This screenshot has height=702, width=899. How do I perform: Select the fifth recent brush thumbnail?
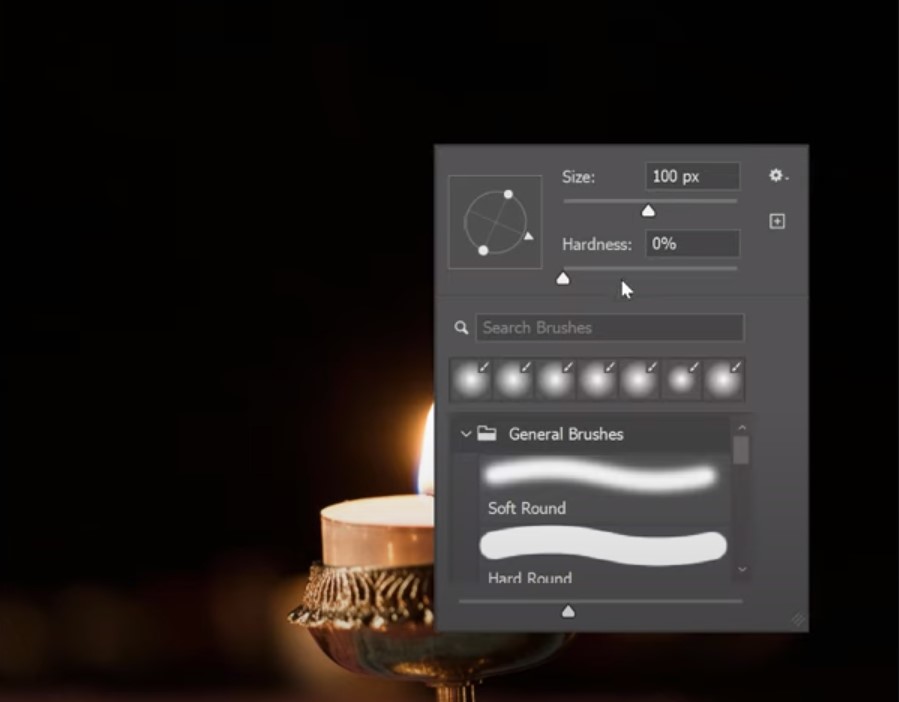point(639,379)
